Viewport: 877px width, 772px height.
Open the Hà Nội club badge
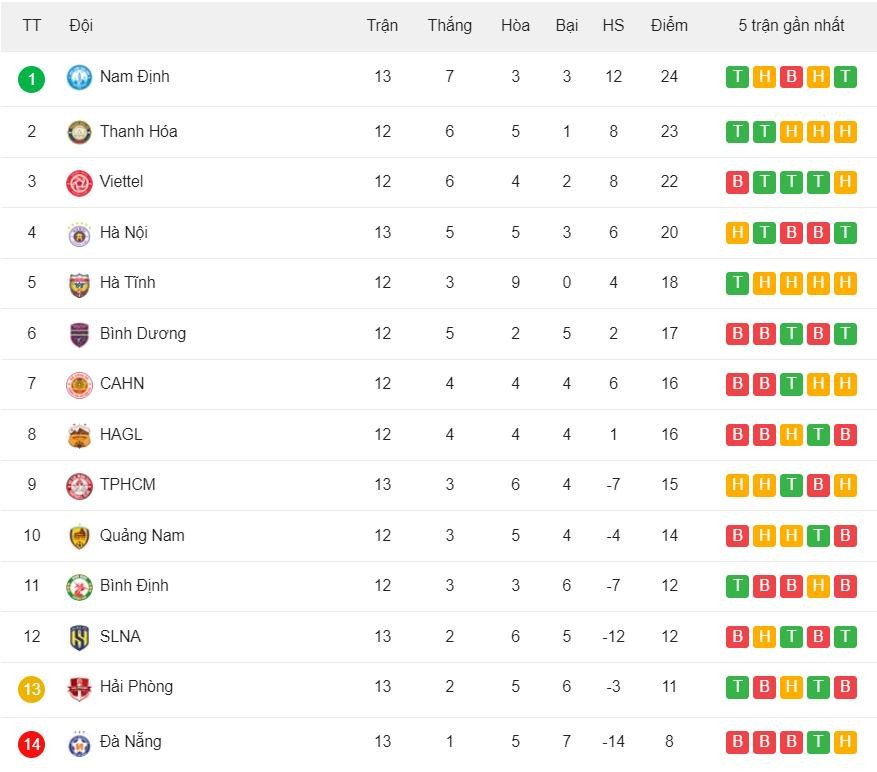point(79,233)
